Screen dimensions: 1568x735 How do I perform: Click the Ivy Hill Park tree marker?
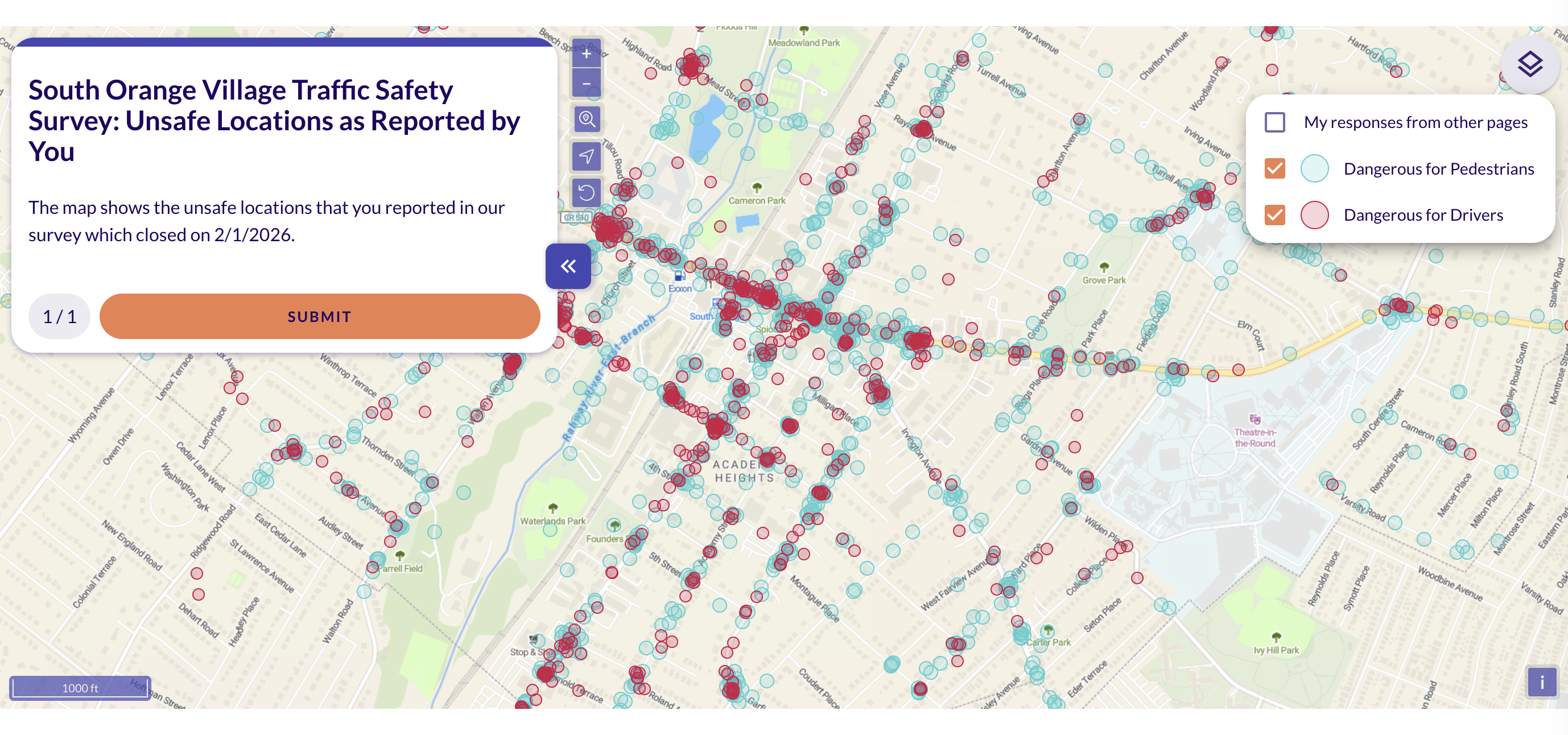pos(1277,637)
